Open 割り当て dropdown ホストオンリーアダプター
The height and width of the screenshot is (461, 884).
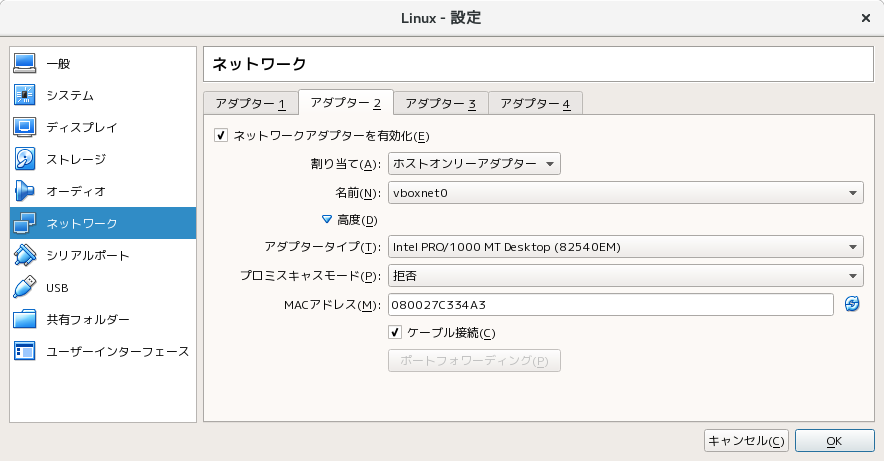(474, 164)
